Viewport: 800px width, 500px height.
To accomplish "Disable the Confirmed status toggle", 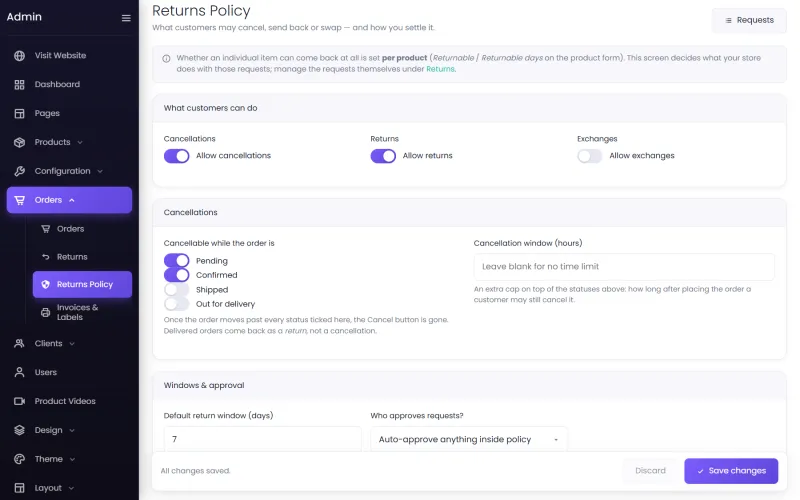I will click(x=177, y=275).
